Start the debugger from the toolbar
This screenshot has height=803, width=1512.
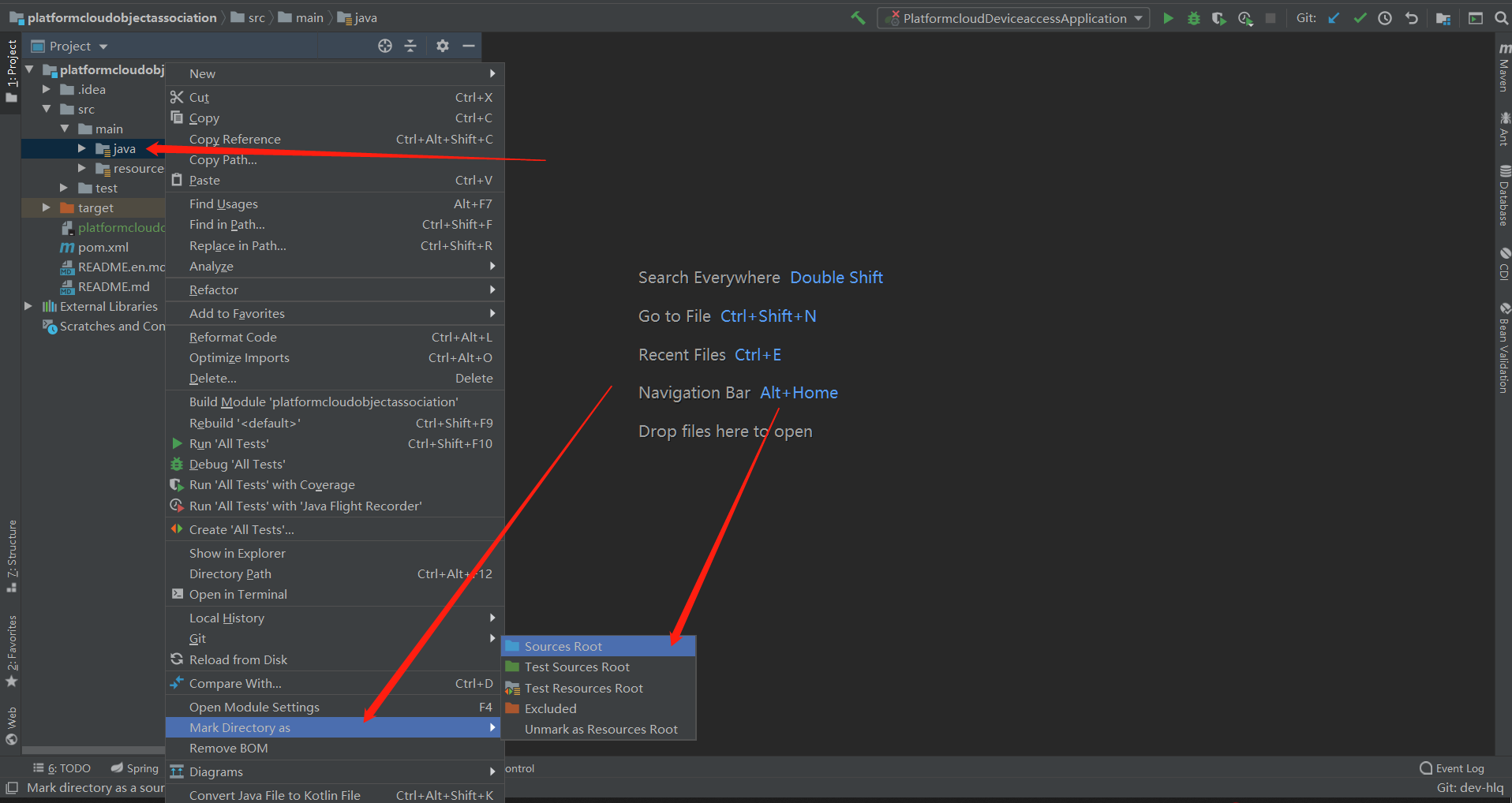(x=1193, y=17)
